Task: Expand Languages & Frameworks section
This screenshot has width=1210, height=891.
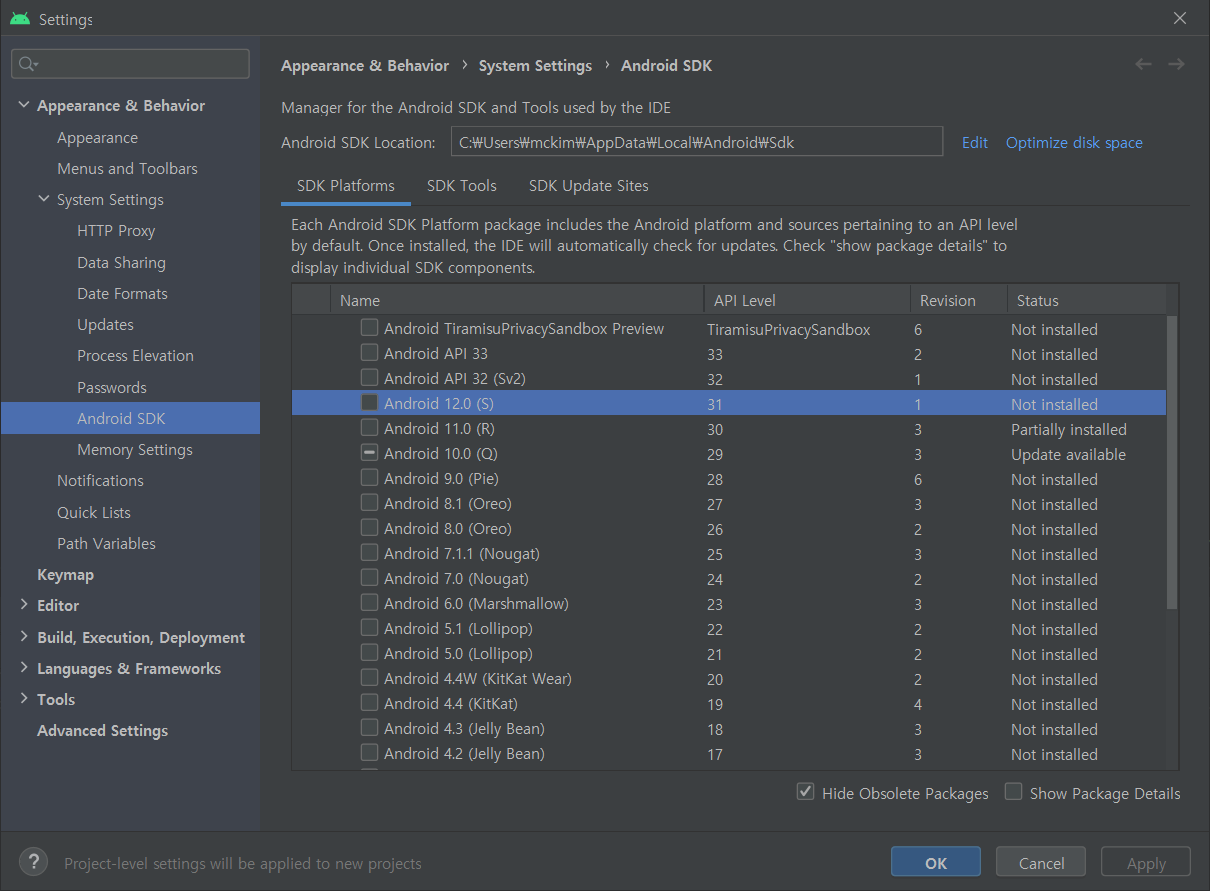Action: pos(24,668)
